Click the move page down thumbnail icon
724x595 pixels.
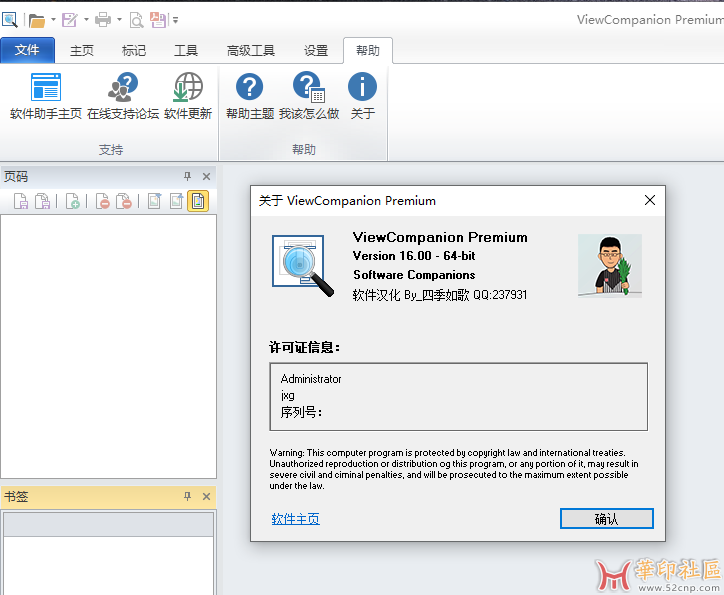(x=154, y=201)
